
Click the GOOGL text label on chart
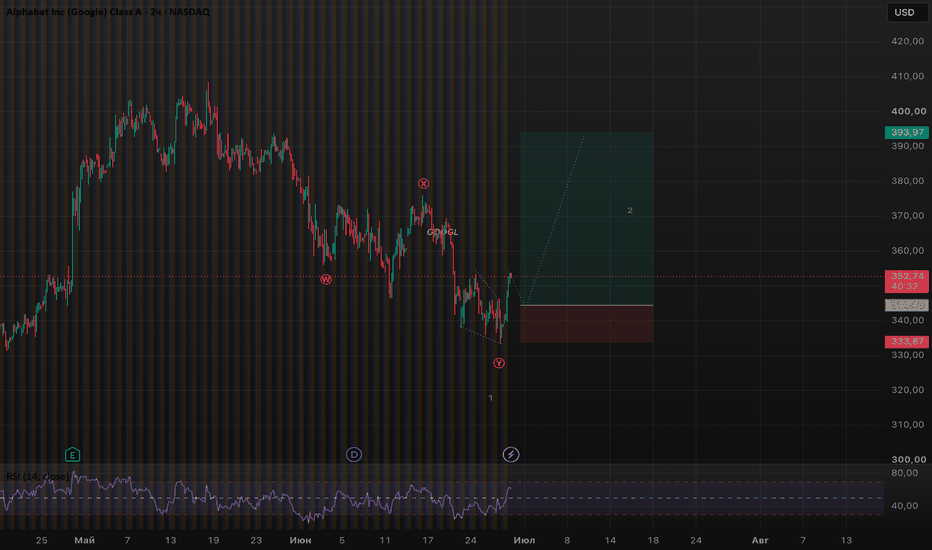(443, 232)
